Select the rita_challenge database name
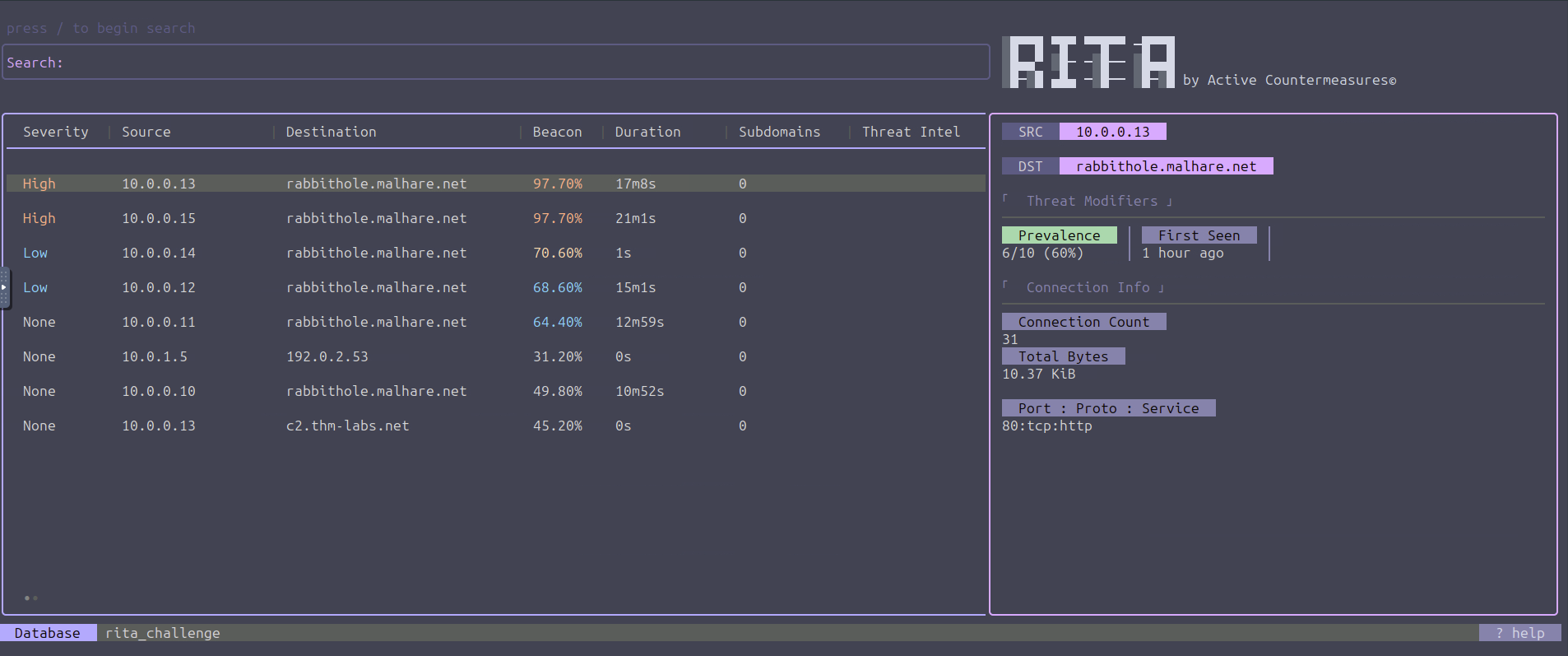Screen dimensions: 1568x656 [x=163, y=633]
